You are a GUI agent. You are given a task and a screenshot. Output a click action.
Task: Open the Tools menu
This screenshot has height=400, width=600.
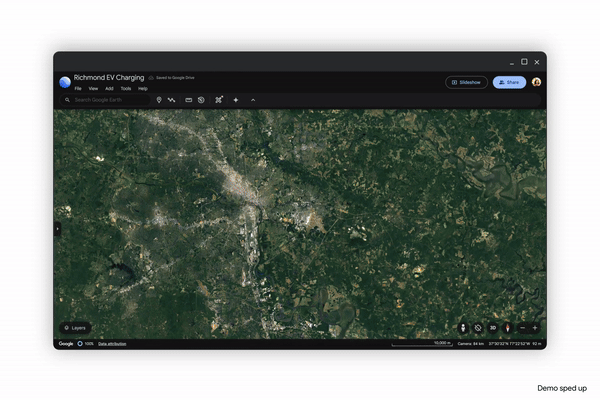coord(126,89)
